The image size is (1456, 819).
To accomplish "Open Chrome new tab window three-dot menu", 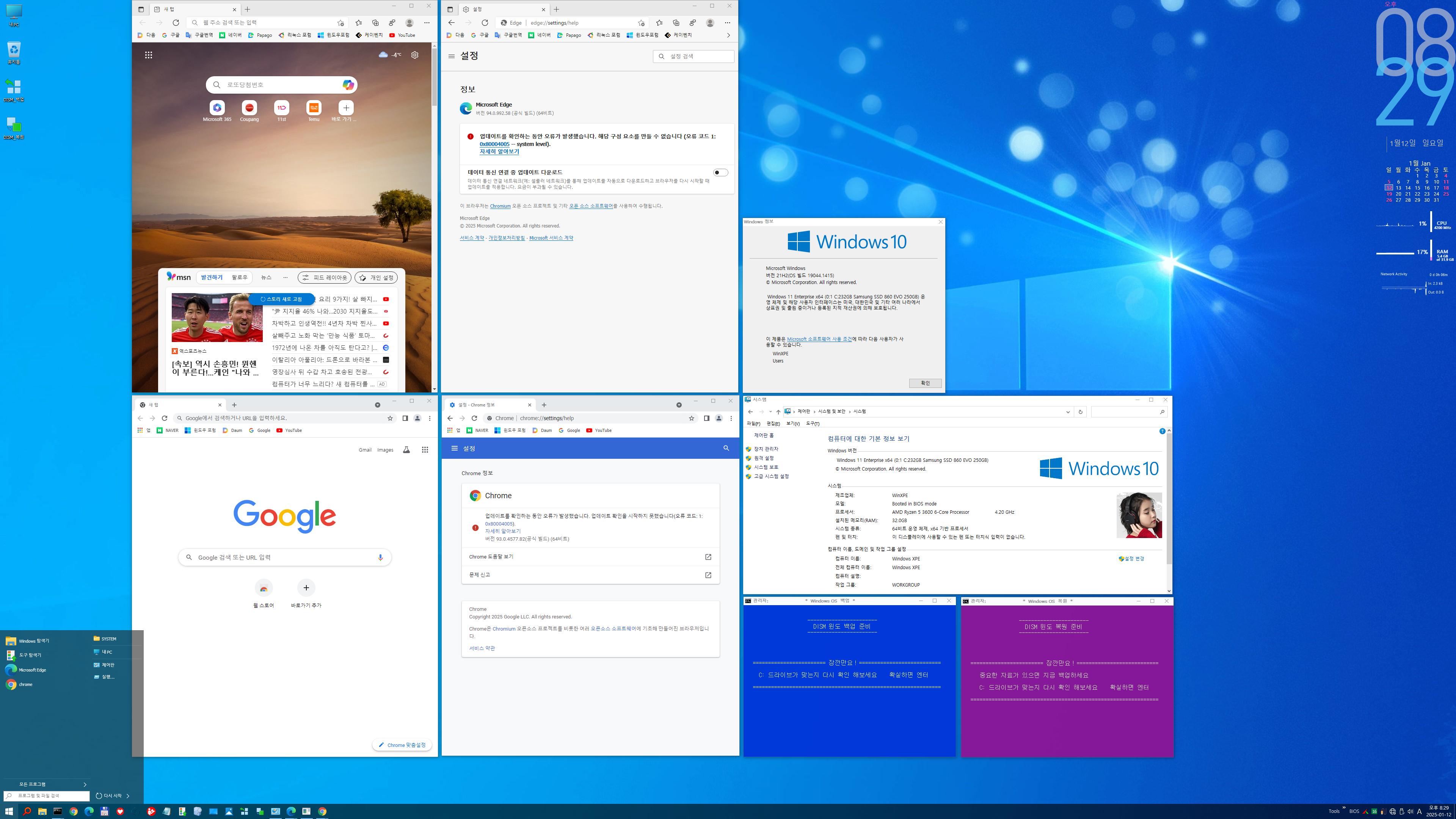I will point(430,418).
